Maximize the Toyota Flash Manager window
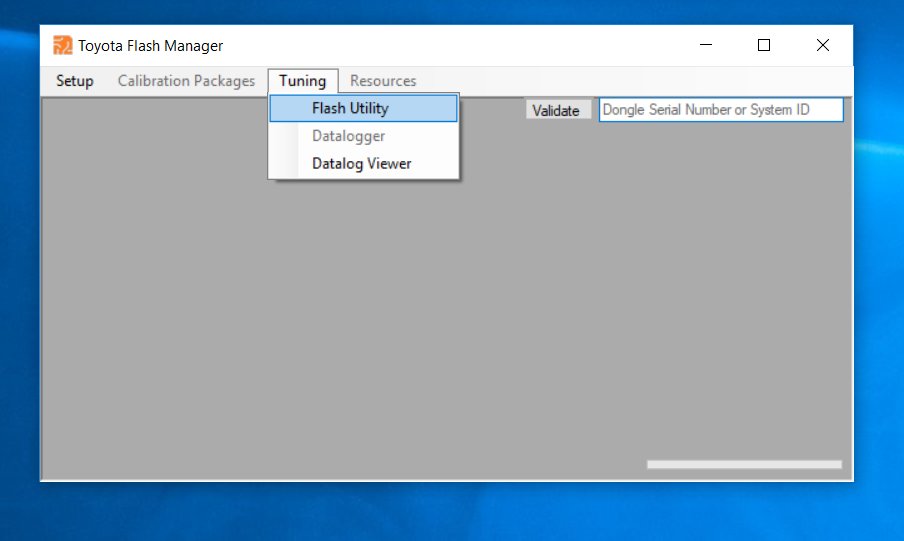Screen dimensions: 904x541 pyautogui.click(x=764, y=45)
